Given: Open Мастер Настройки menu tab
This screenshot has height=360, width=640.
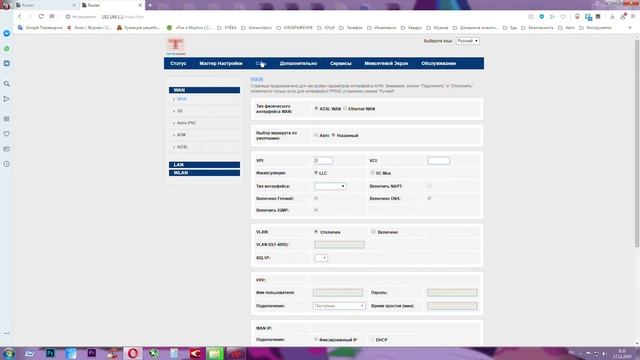Looking at the screenshot, I should (x=221, y=63).
